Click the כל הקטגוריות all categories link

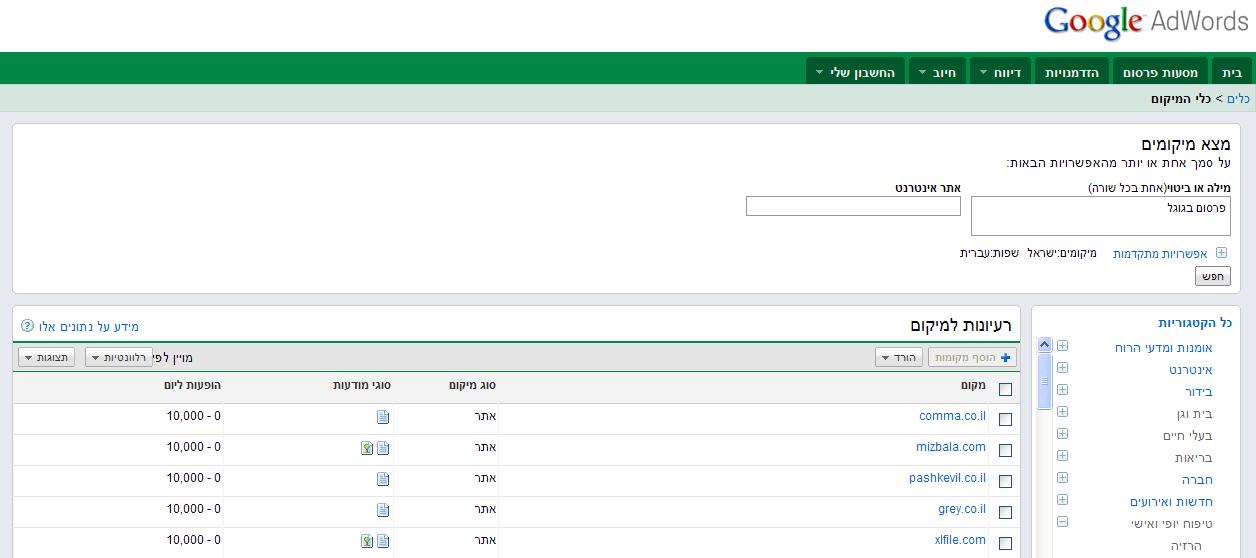coord(1195,323)
